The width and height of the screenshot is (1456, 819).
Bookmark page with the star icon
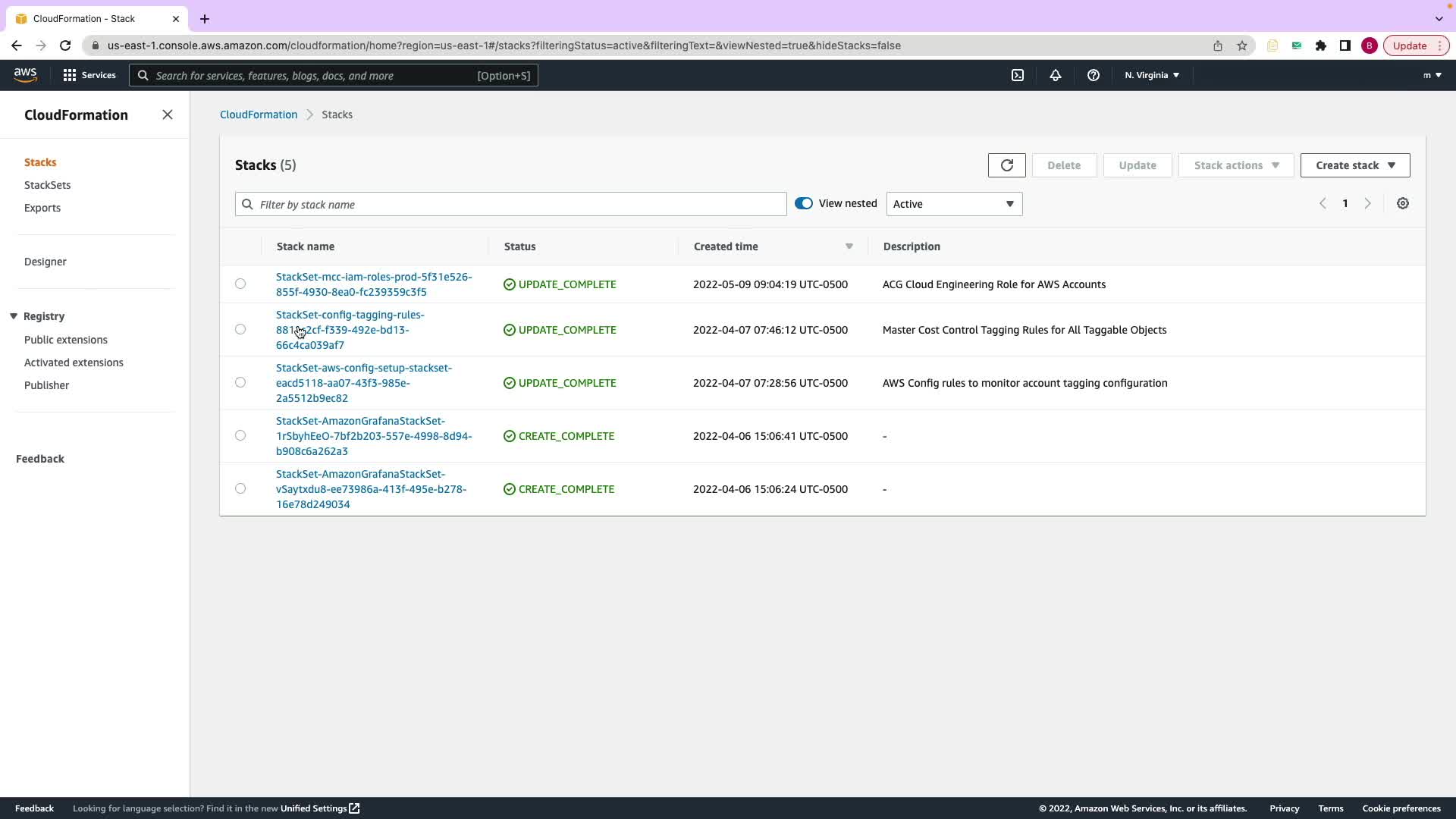tap(1241, 45)
